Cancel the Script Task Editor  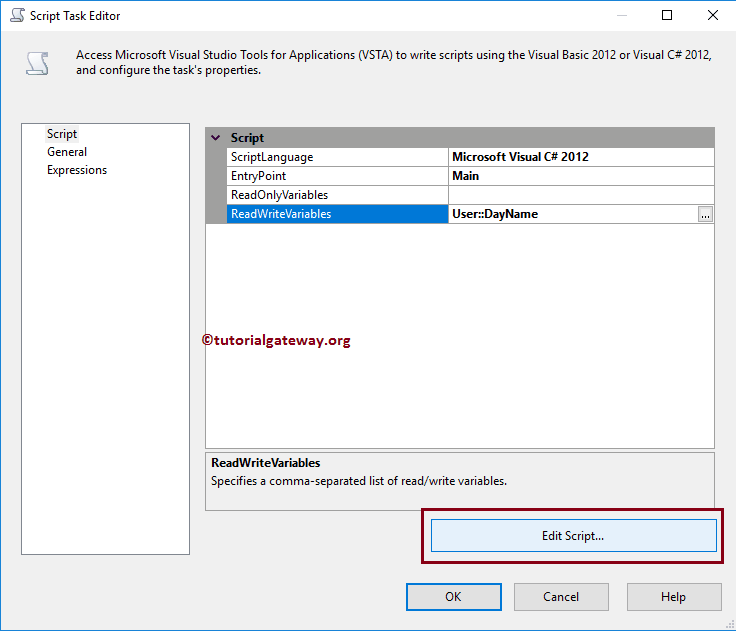(561, 597)
